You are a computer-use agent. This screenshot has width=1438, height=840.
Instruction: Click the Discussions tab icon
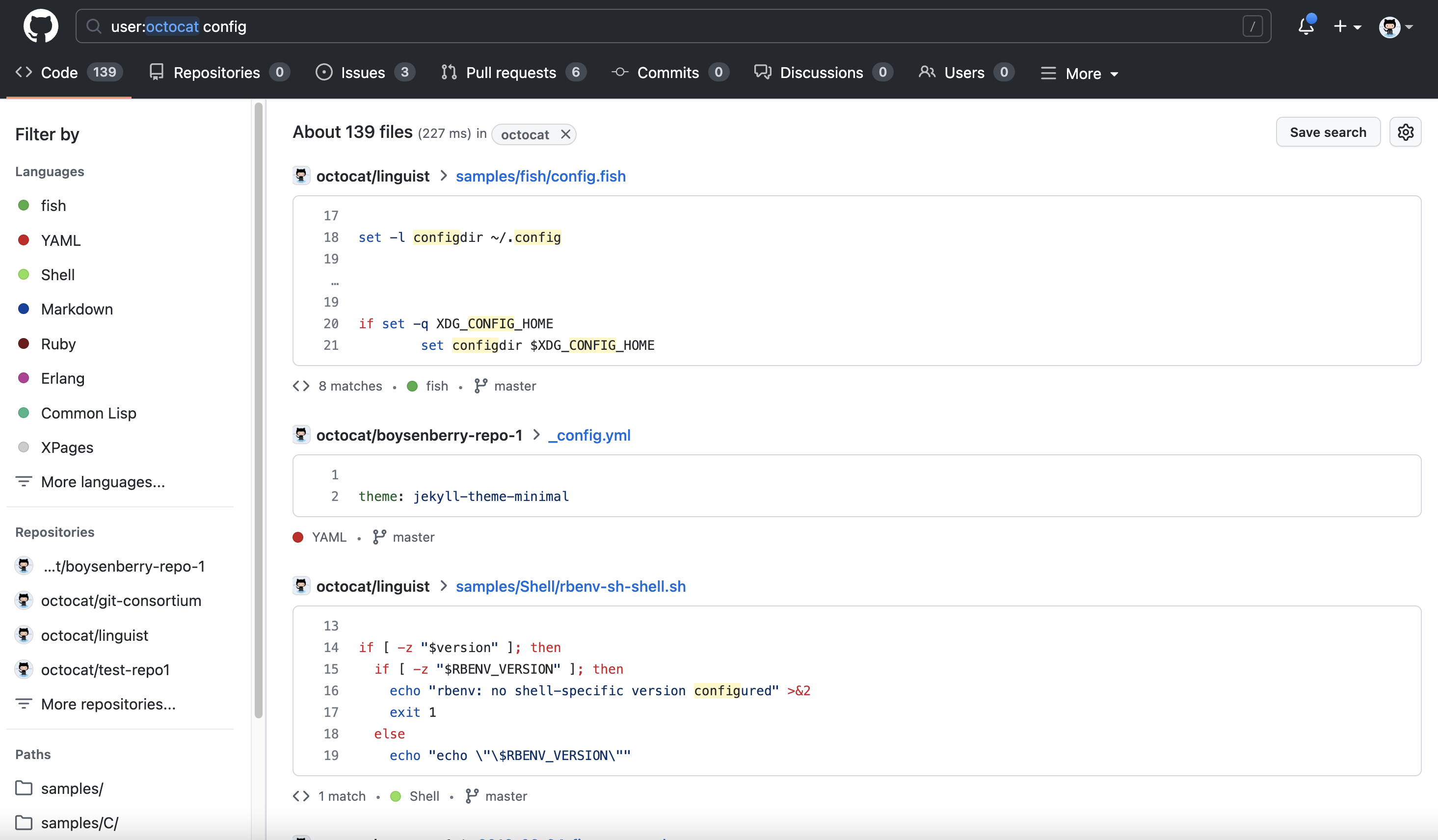point(763,73)
